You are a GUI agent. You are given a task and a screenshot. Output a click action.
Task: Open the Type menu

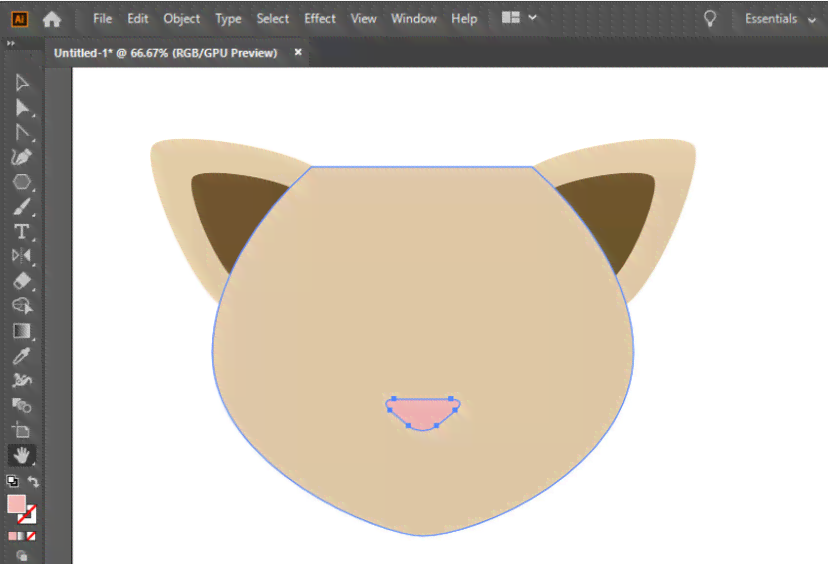click(228, 19)
